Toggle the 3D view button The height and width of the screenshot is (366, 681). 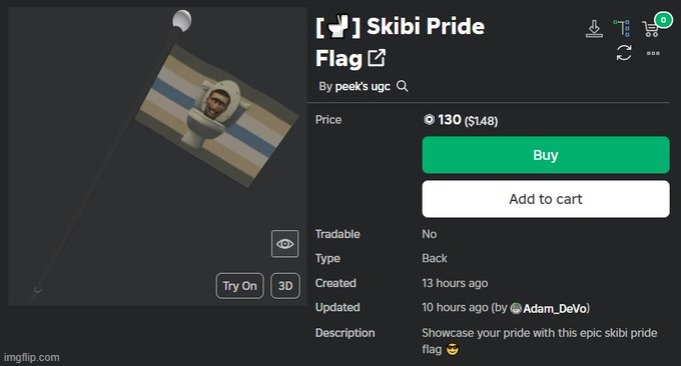(x=285, y=286)
